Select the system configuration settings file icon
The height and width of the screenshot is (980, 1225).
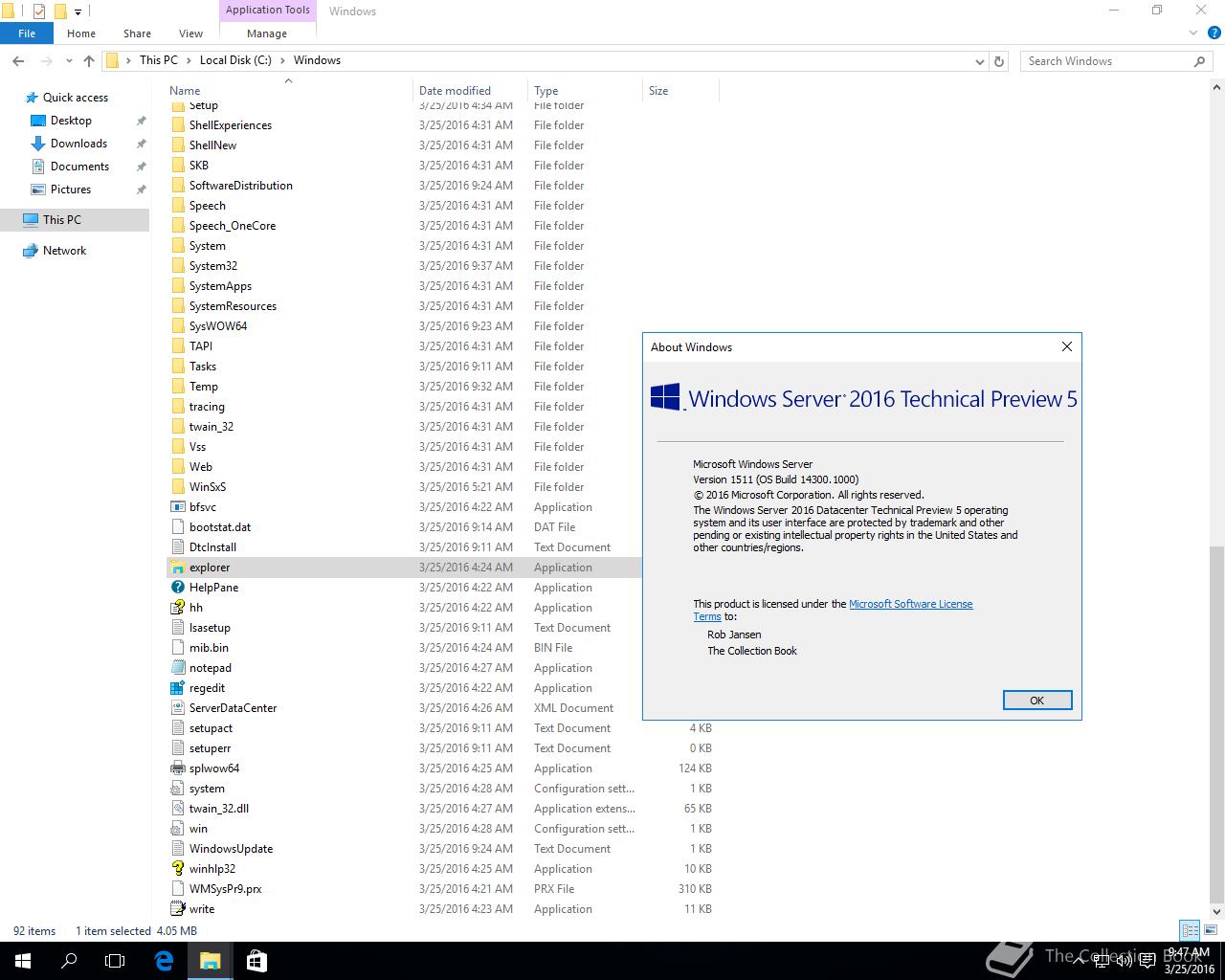click(177, 789)
